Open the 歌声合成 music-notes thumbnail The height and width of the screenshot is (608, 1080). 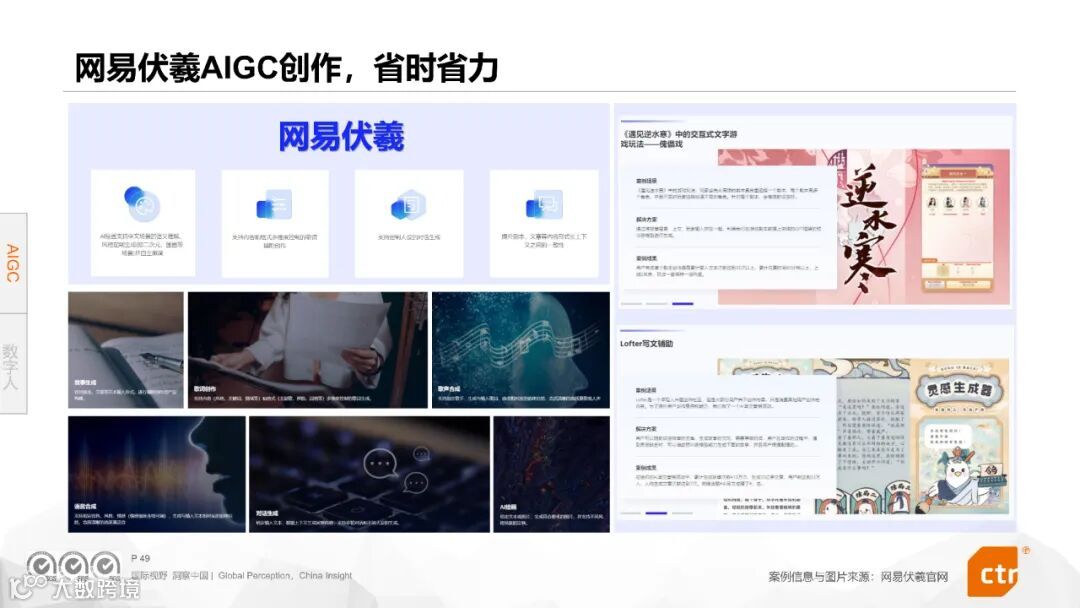521,350
